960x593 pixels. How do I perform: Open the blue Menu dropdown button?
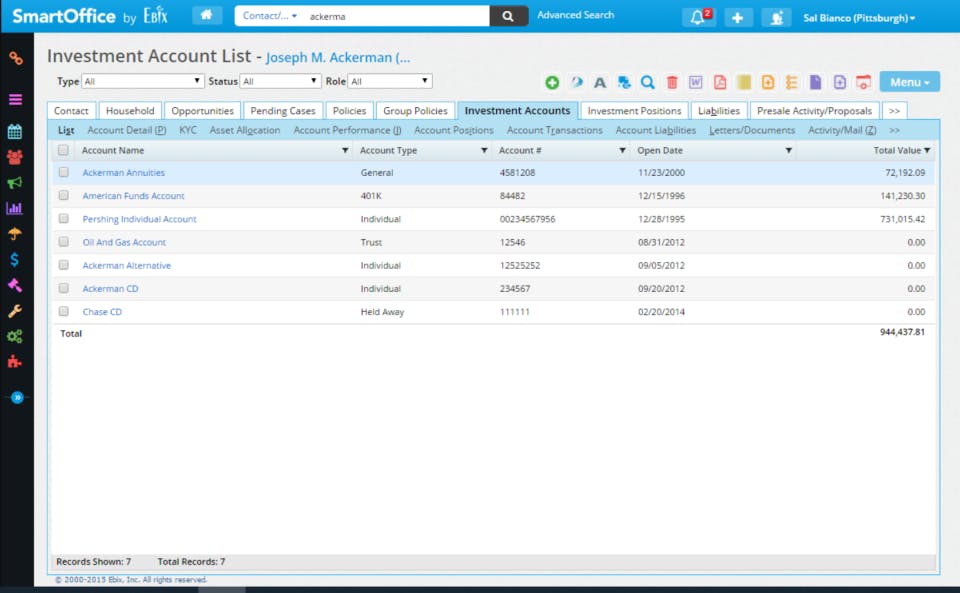coord(909,82)
